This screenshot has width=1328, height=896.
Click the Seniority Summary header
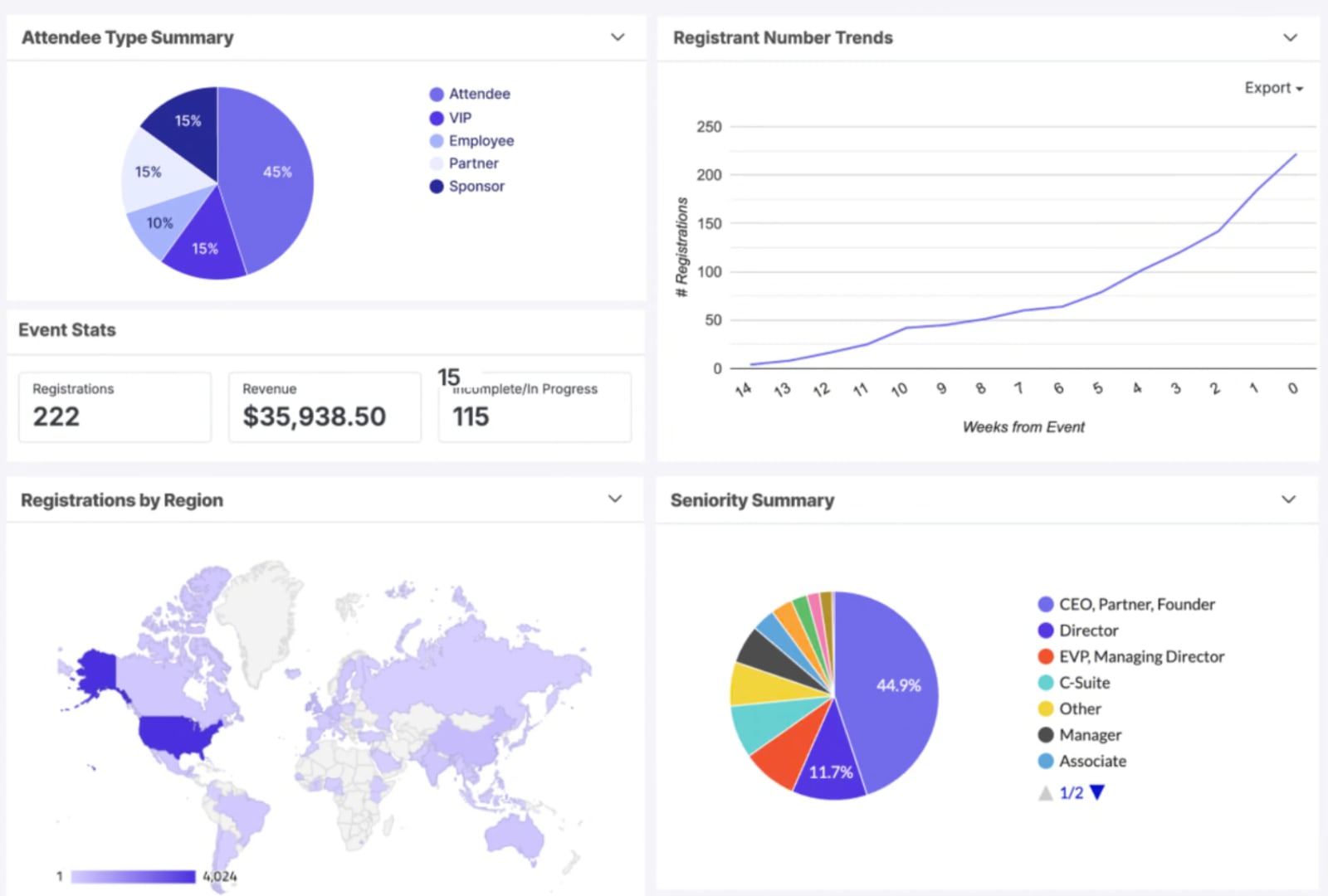pos(751,499)
